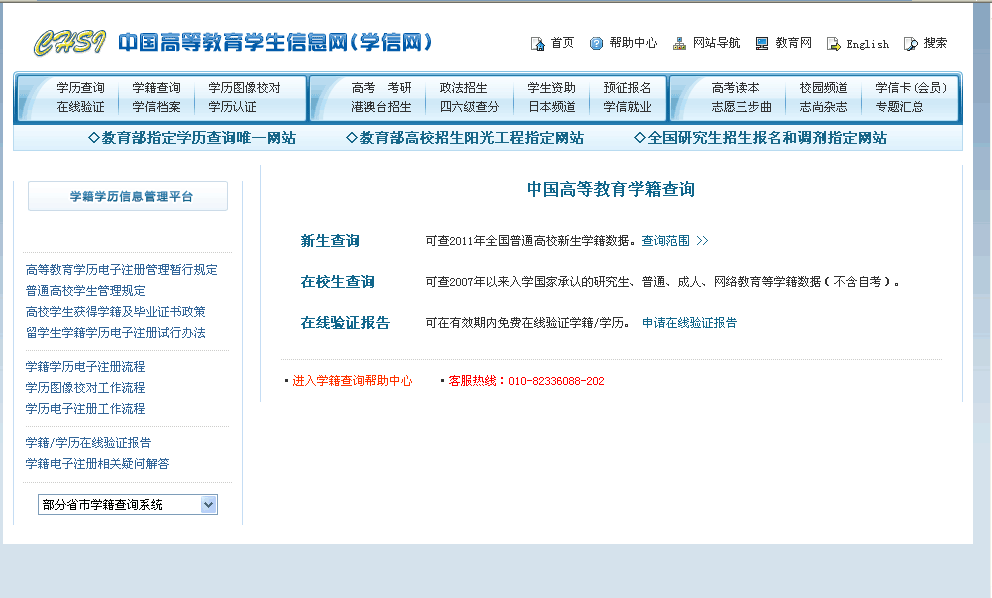Screen dimensions: 992x598
Task: Click the 网站导航 sitemap icon
Action: coord(679,44)
